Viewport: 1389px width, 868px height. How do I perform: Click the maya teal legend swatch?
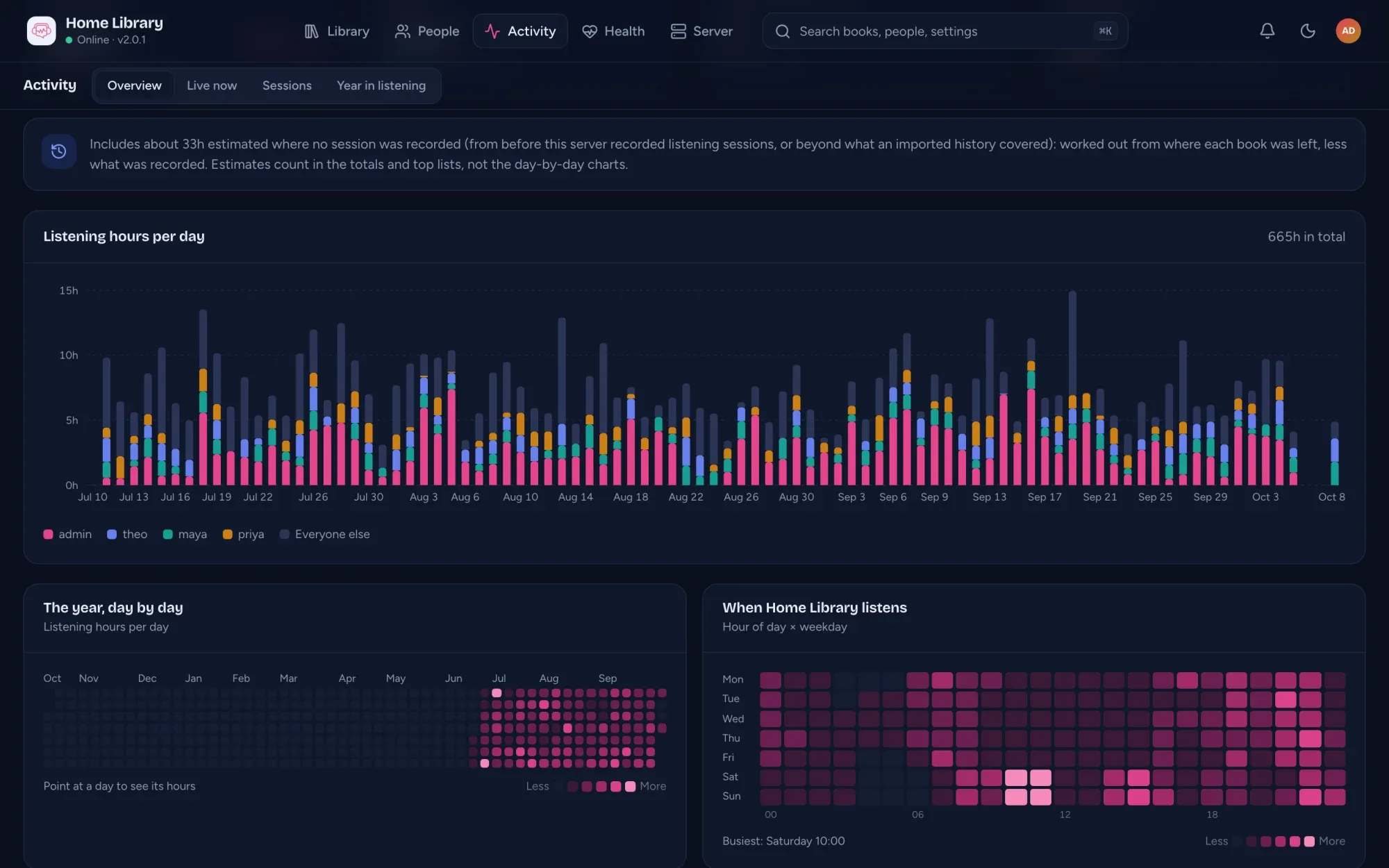(167, 534)
